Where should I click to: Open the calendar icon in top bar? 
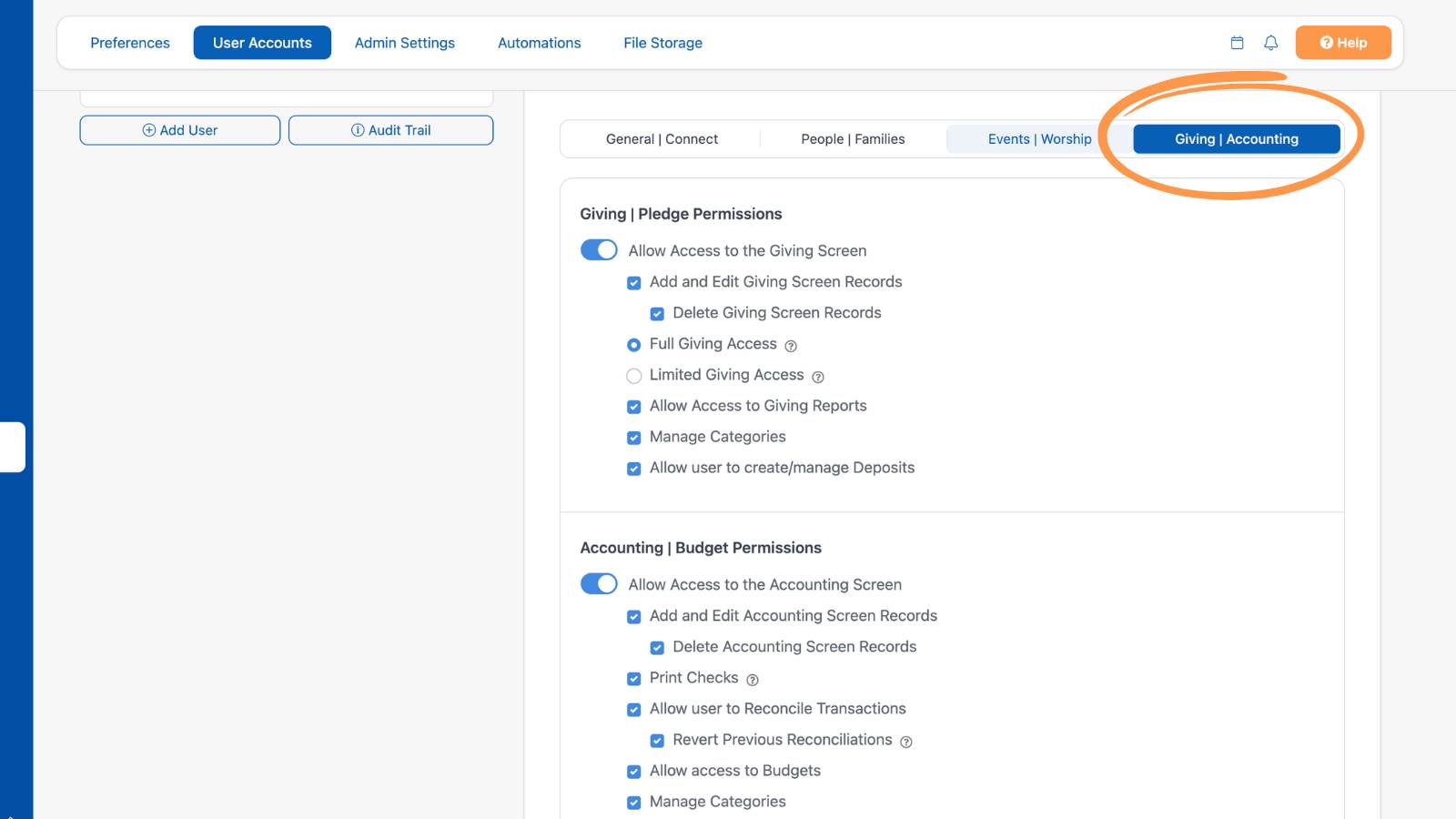pos(1237,43)
